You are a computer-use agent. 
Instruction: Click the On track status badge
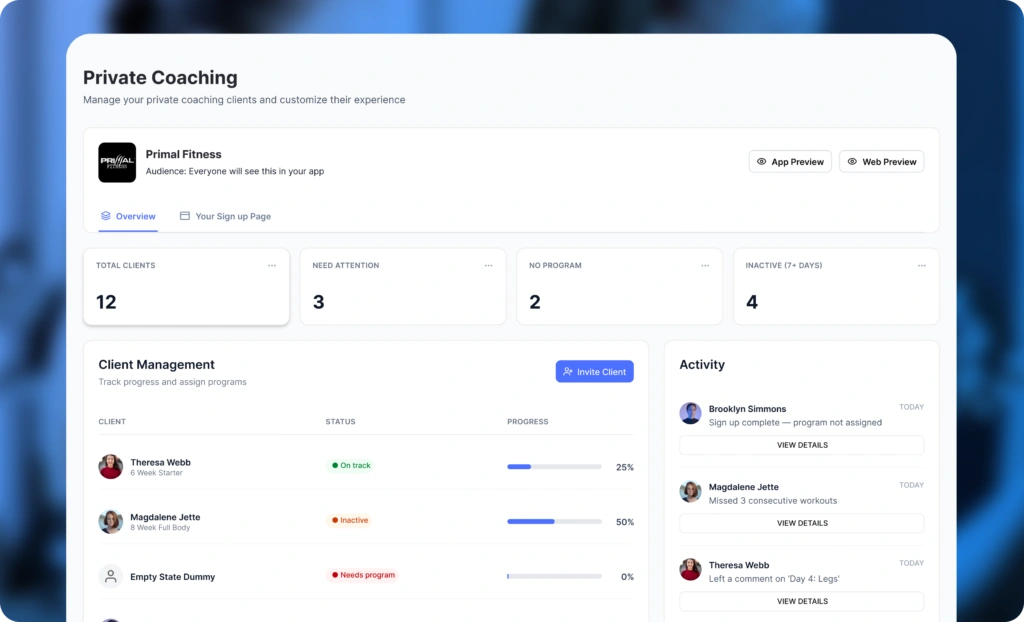tap(351, 465)
